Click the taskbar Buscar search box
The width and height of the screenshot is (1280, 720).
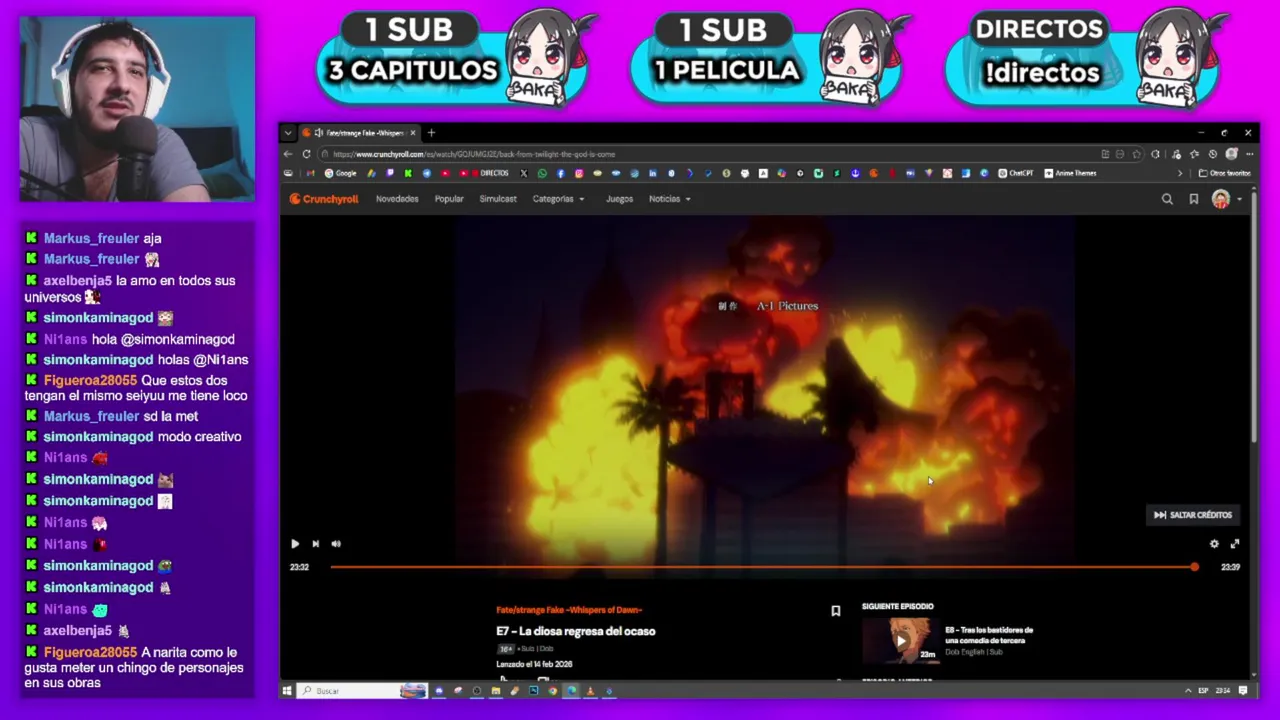click(x=362, y=691)
